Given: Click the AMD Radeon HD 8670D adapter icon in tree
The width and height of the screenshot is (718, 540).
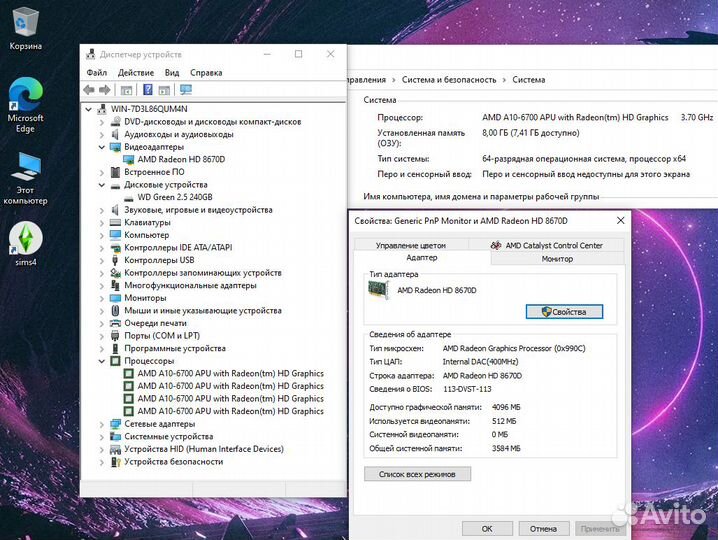Looking at the screenshot, I should pyautogui.click(x=129, y=159).
